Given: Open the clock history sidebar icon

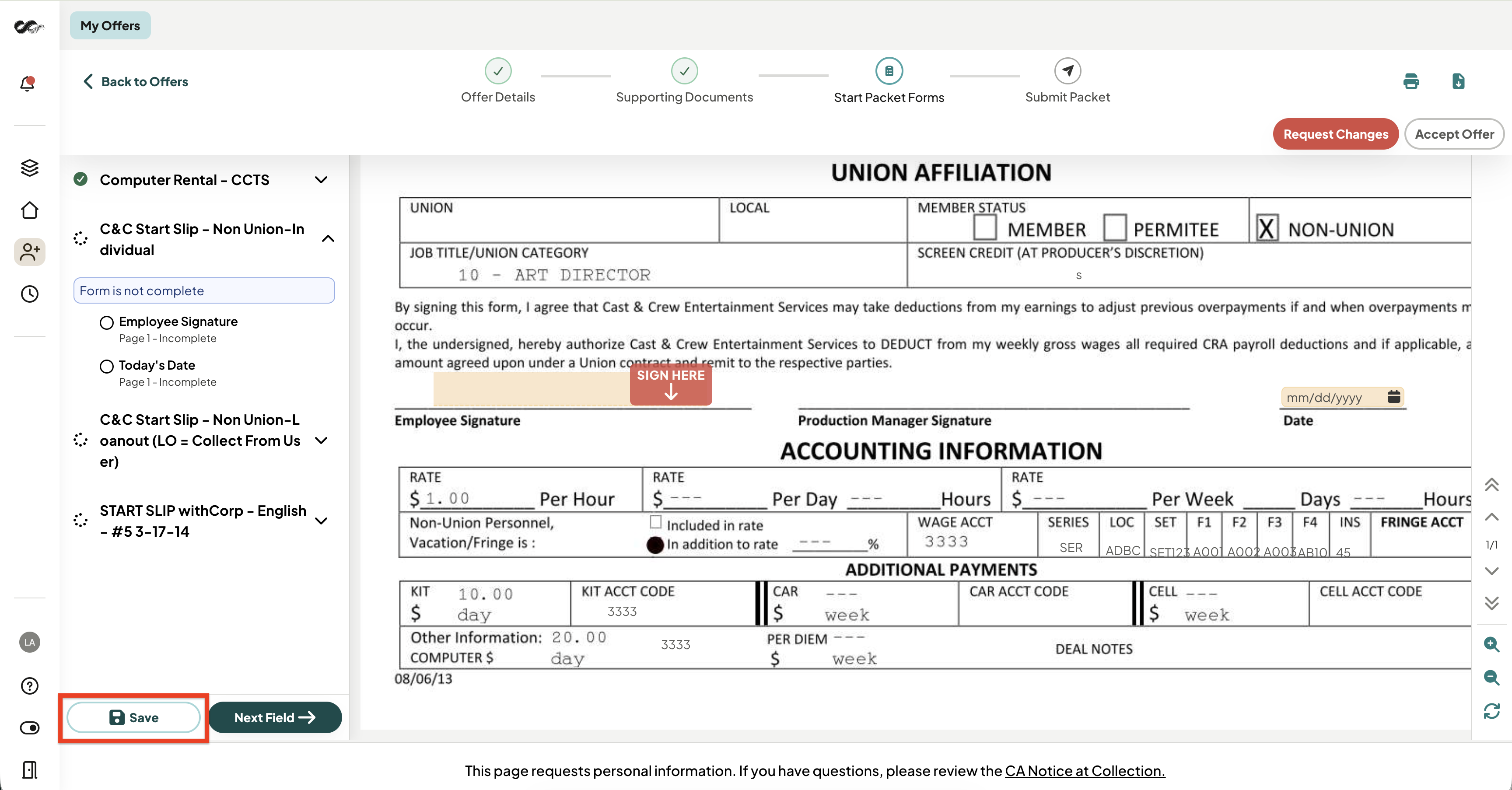Looking at the screenshot, I should point(29,294).
